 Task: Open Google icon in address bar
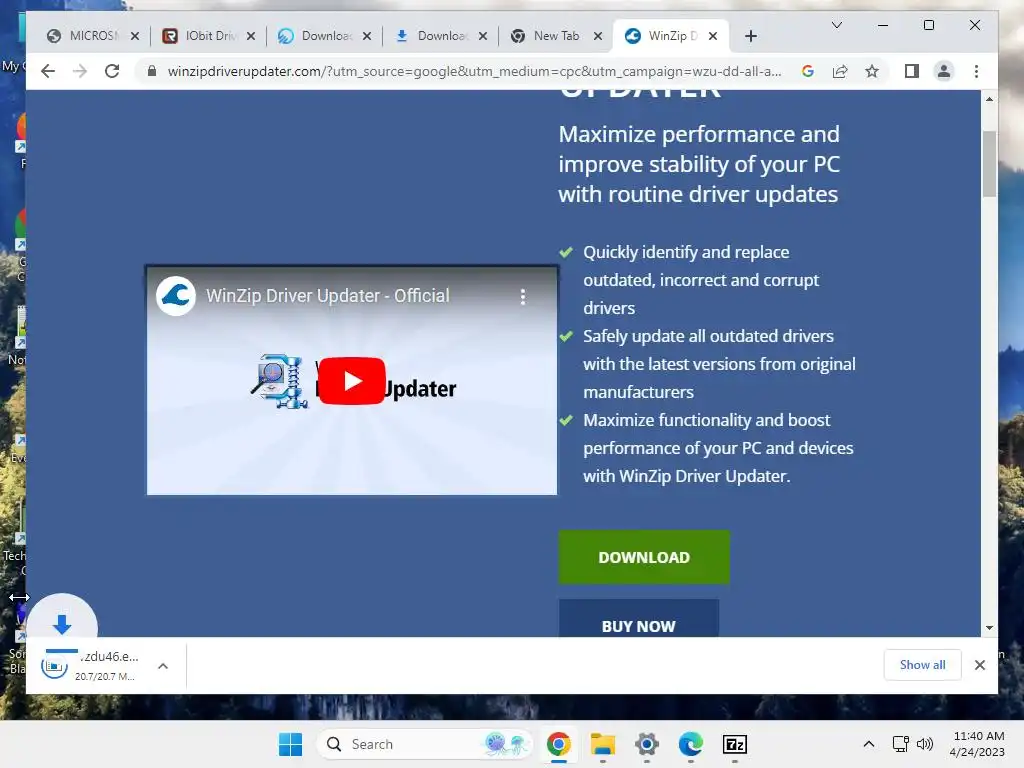[808, 71]
